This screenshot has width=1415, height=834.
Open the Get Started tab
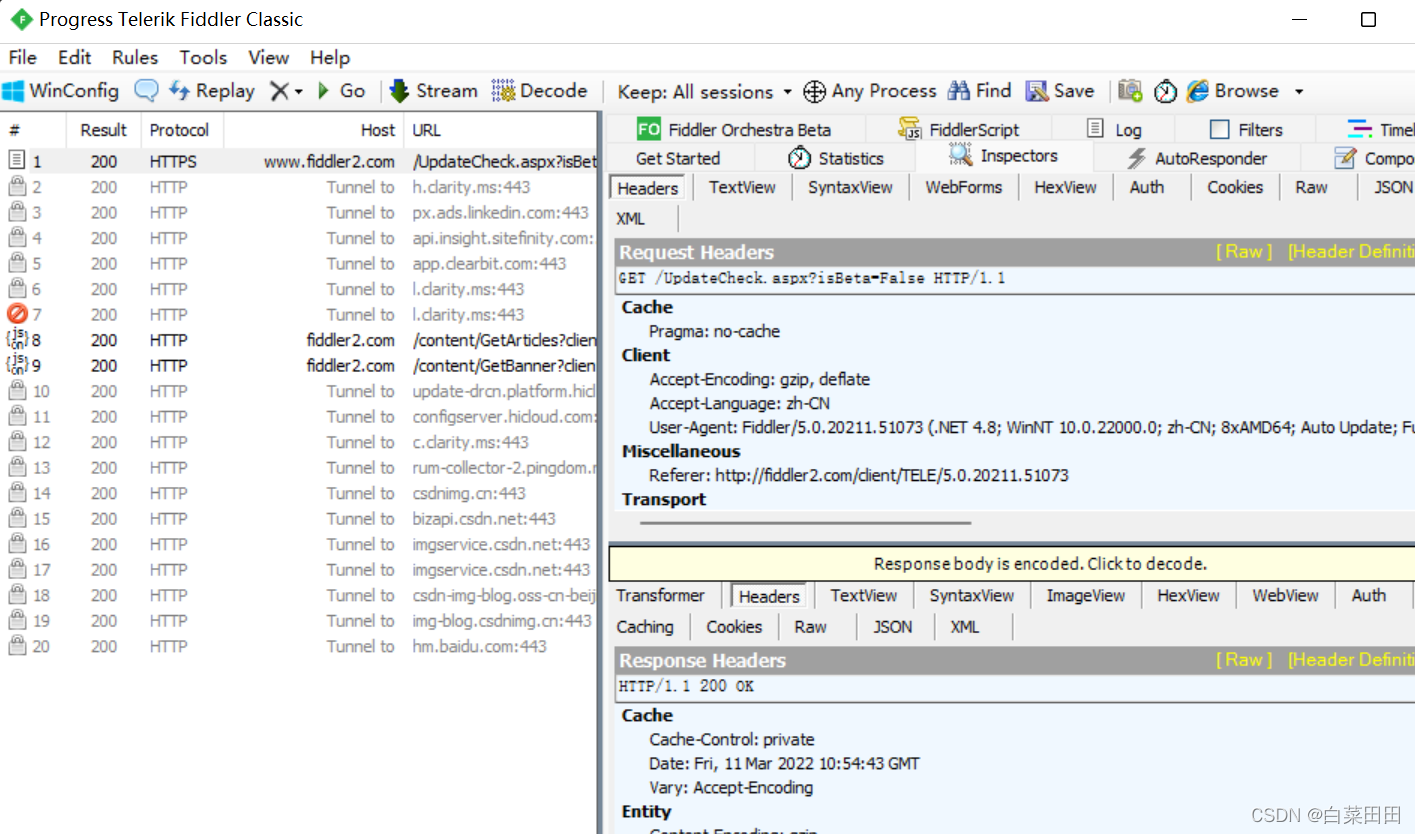click(x=678, y=158)
